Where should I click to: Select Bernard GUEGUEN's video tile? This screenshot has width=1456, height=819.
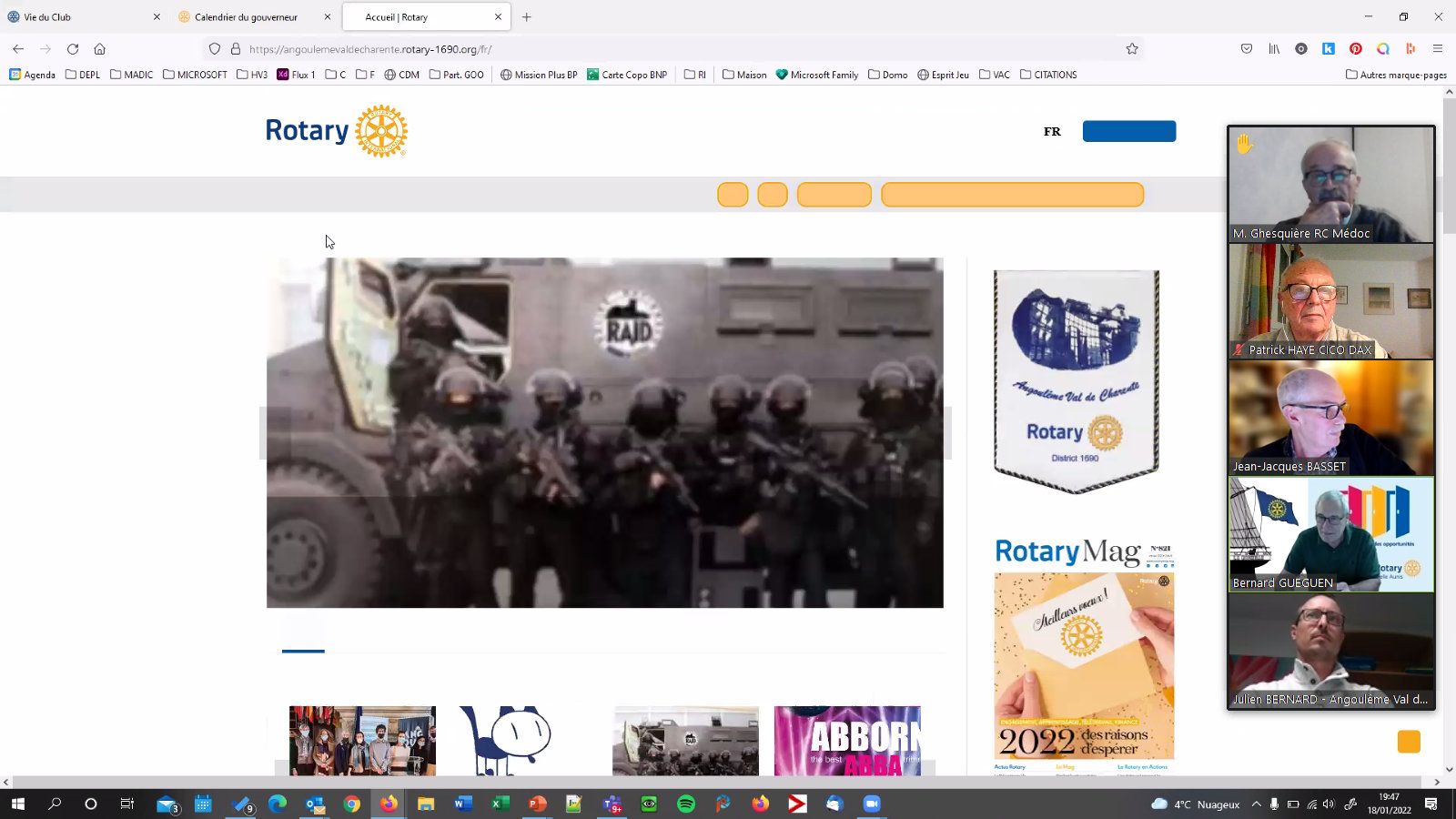[1331, 534]
